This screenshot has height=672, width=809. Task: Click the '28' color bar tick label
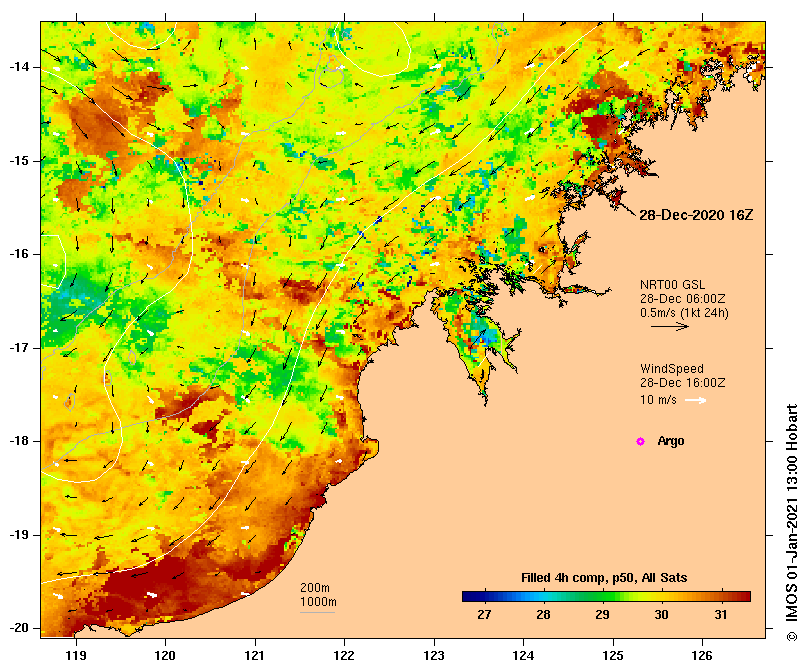[543, 615]
